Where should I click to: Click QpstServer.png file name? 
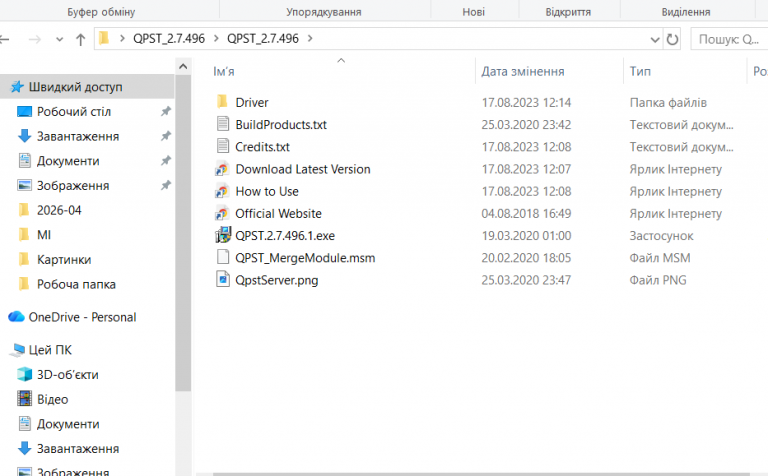[276, 280]
